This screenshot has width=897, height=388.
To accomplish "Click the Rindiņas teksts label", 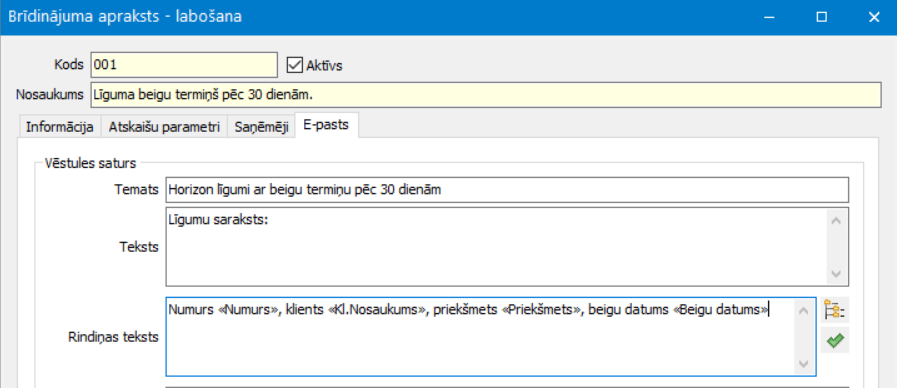I will click(x=113, y=337).
